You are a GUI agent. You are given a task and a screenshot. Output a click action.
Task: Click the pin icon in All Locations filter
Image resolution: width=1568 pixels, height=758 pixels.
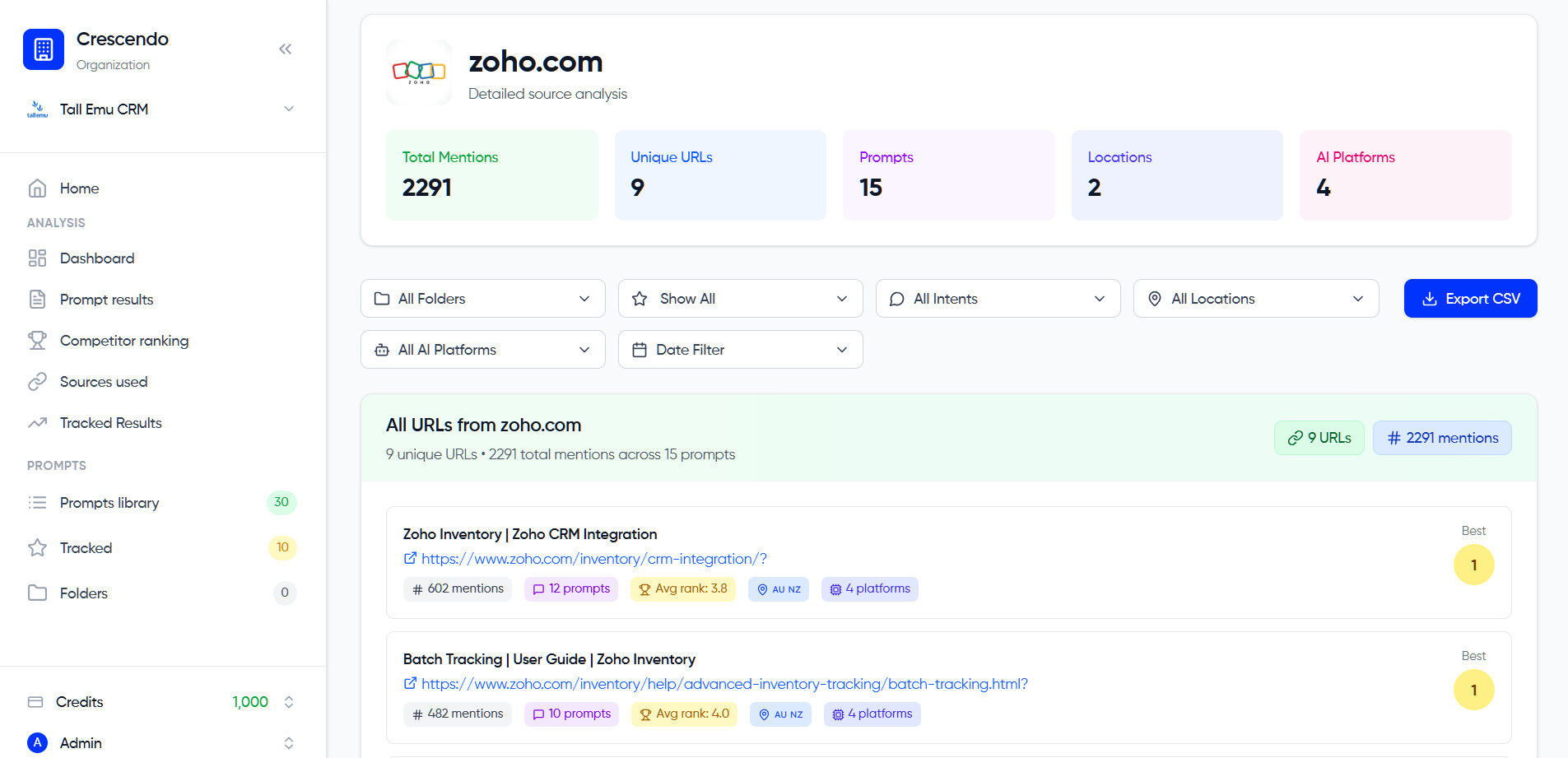pos(1155,299)
